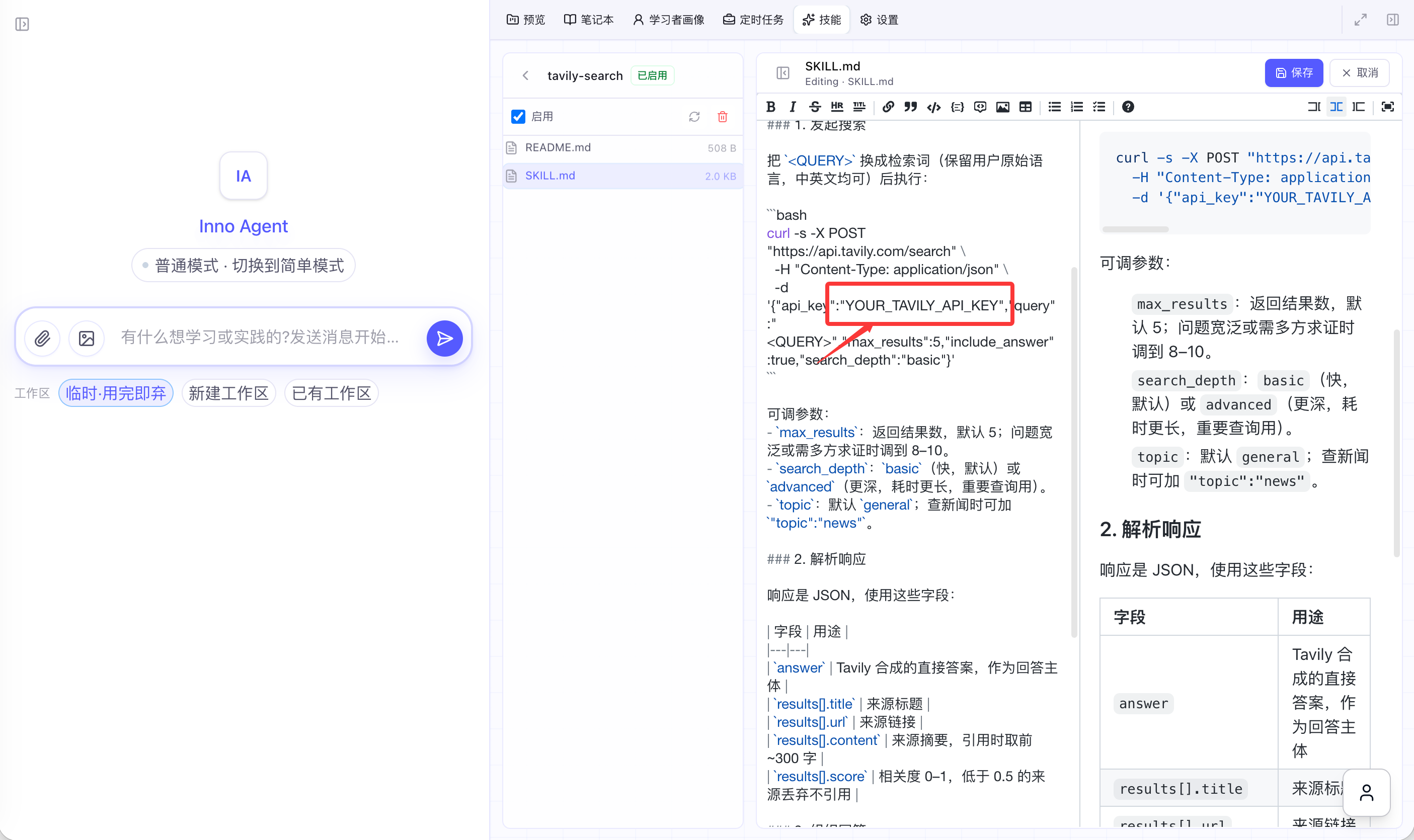Select 新建工作区 option
Image resolution: width=1414 pixels, height=840 pixels.
(229, 393)
